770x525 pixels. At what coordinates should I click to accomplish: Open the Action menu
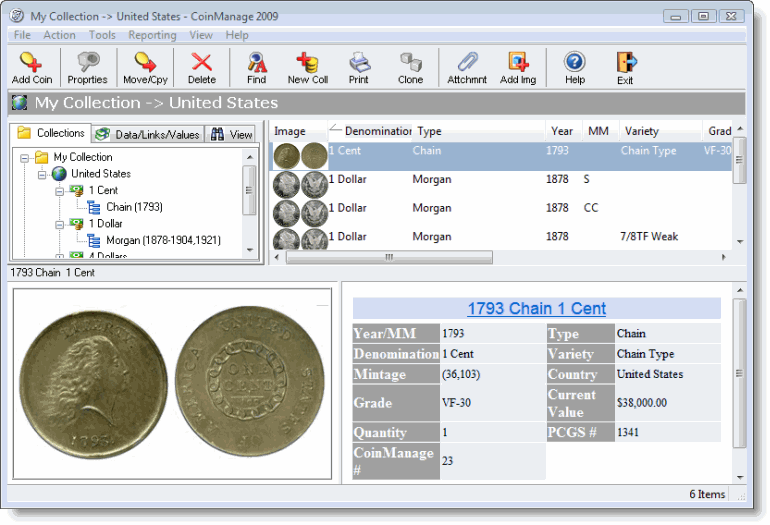pos(59,35)
